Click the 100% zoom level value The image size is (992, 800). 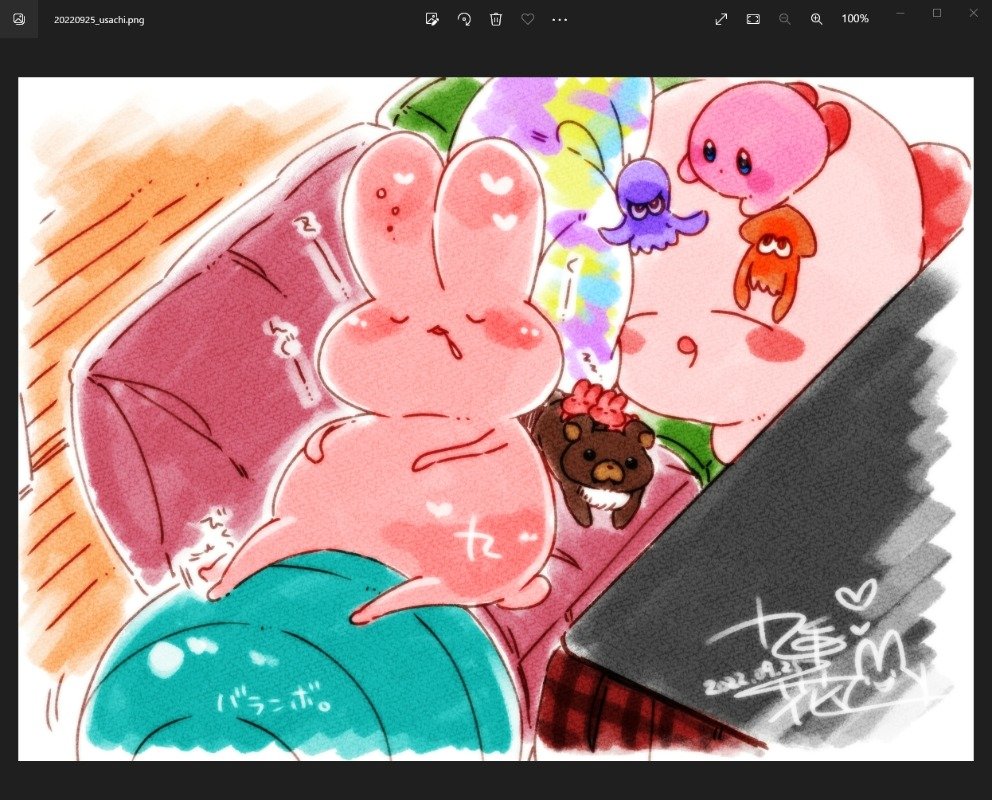click(x=855, y=19)
